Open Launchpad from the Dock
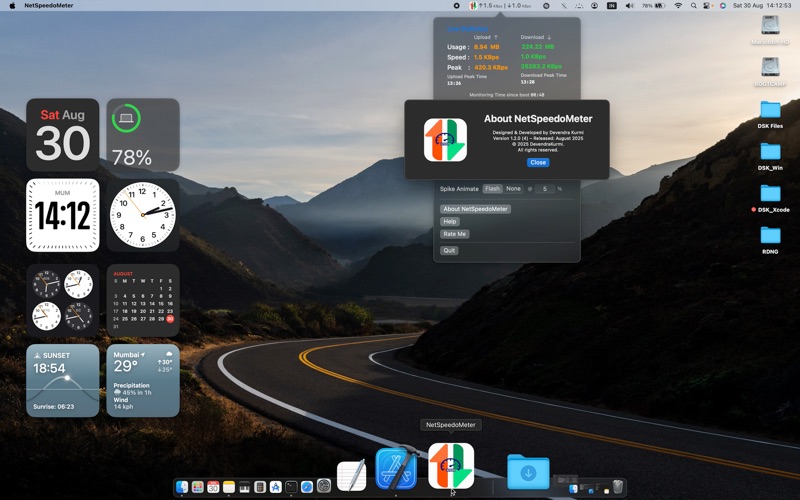Screen dimensions: 800x500 [197, 487]
